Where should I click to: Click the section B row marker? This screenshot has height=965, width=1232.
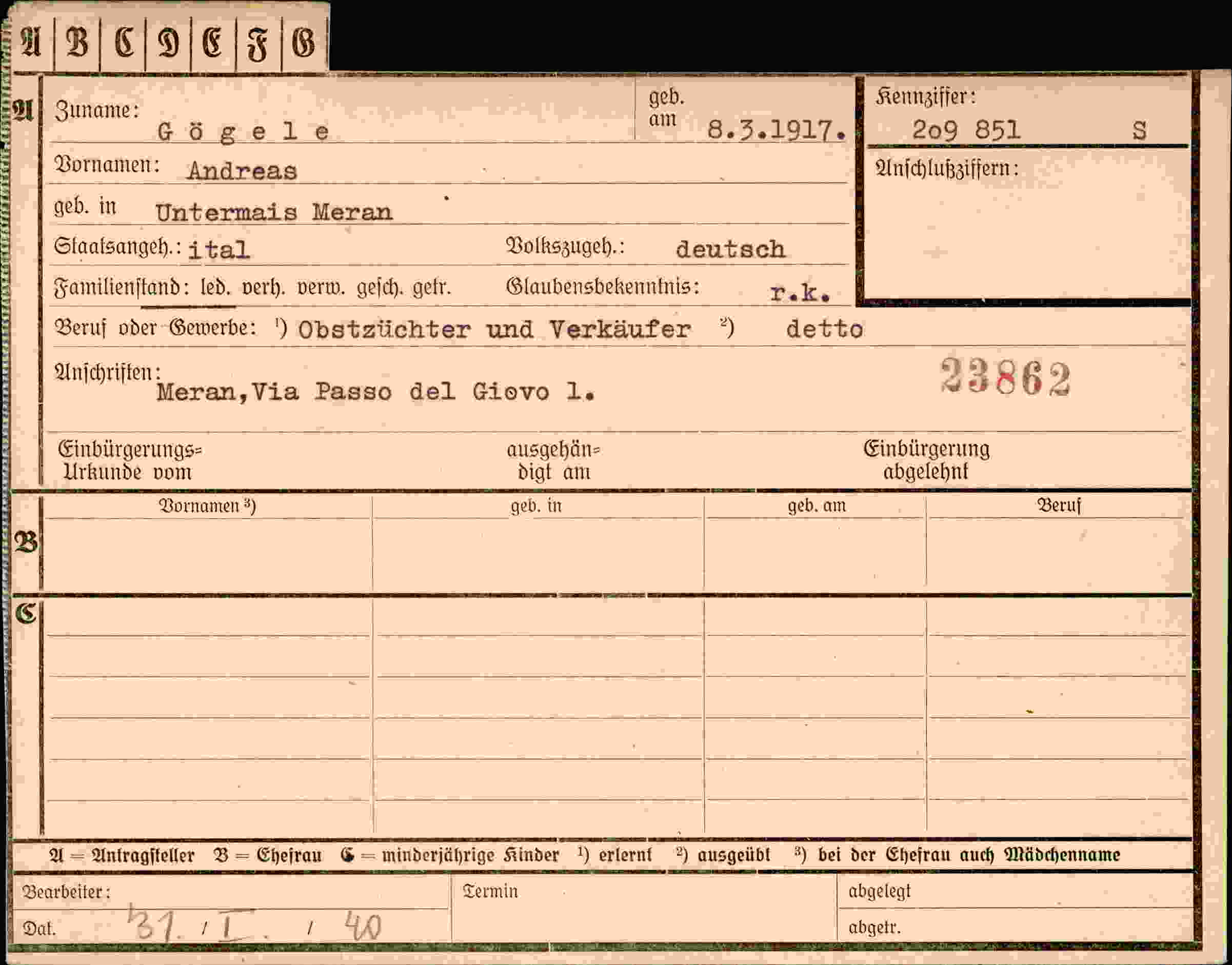(x=26, y=541)
